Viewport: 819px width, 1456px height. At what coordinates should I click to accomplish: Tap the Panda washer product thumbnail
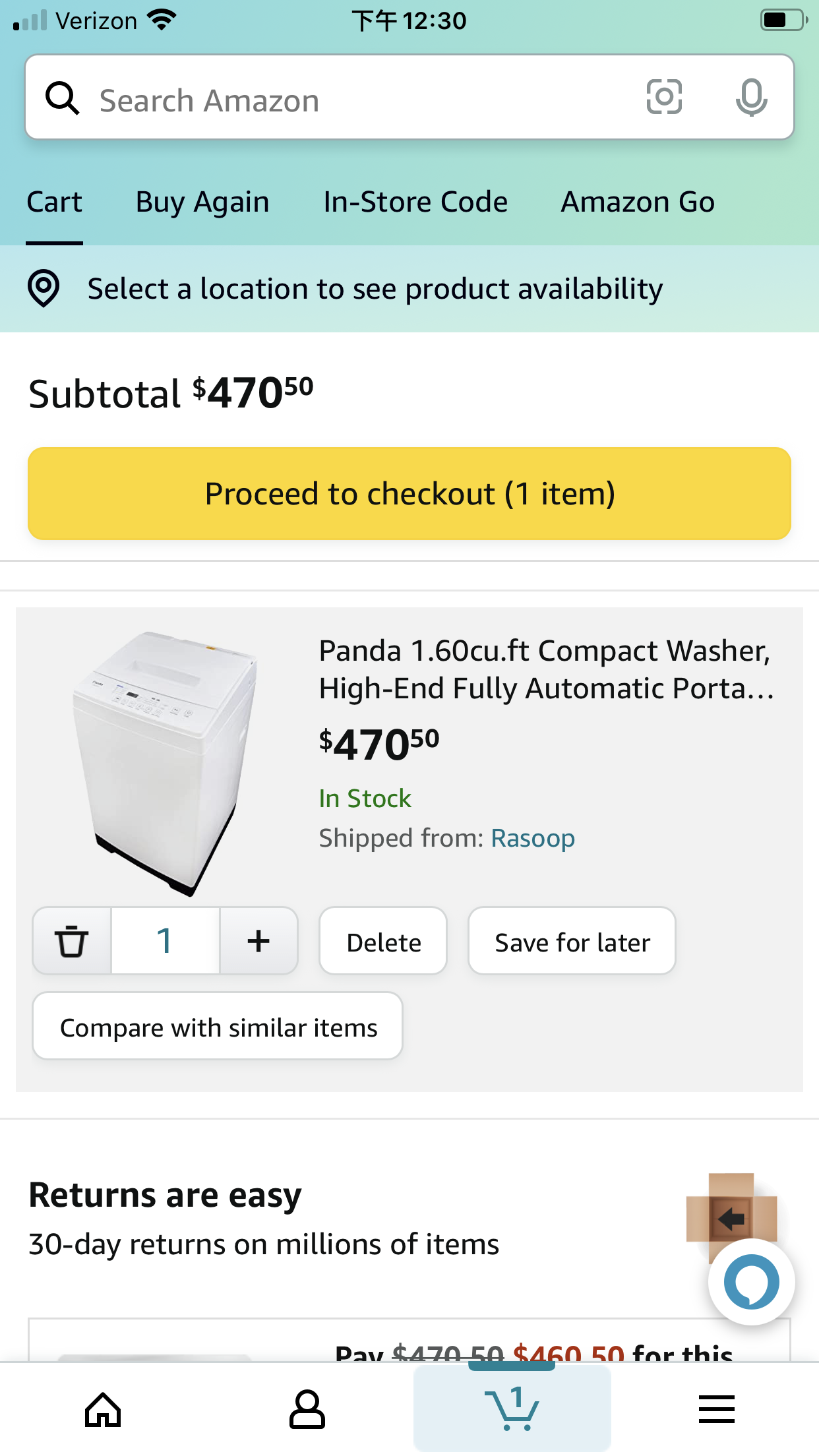[165, 763]
